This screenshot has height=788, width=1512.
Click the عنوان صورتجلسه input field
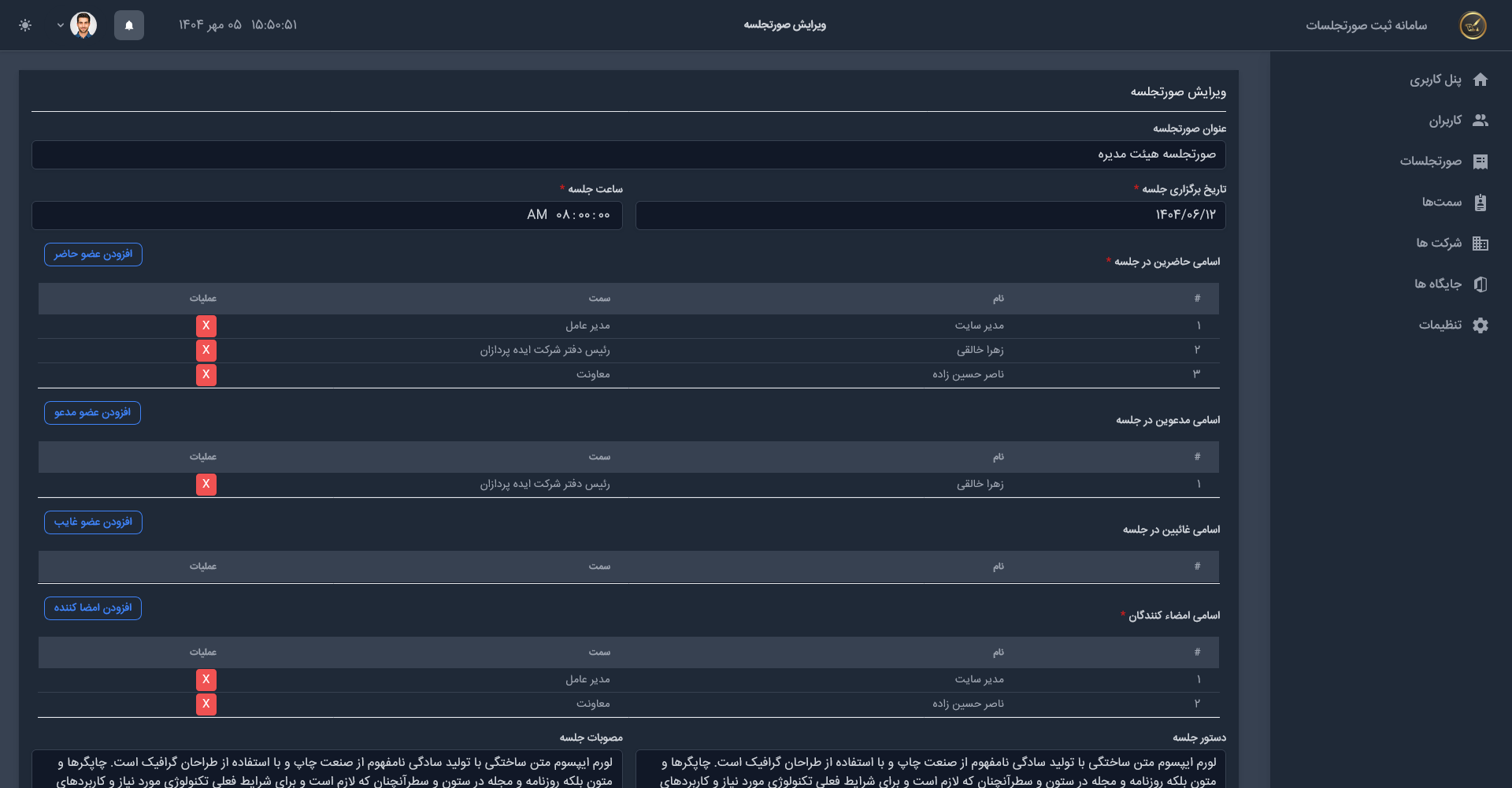628,154
